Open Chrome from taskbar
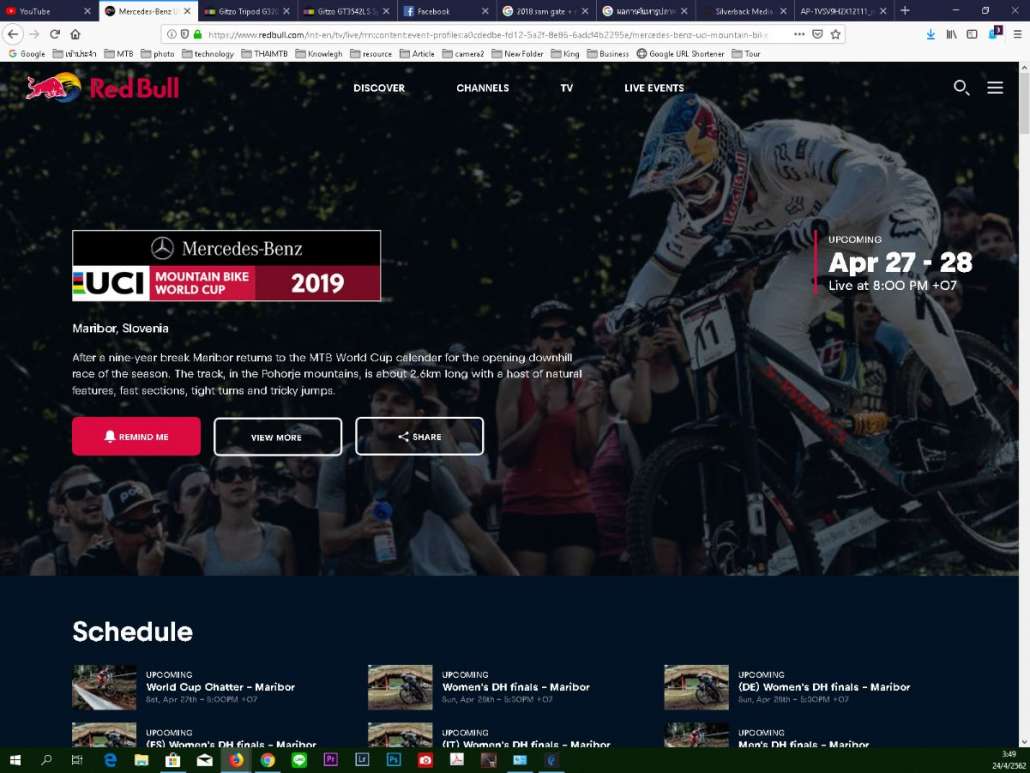The height and width of the screenshot is (773, 1030). [x=267, y=760]
